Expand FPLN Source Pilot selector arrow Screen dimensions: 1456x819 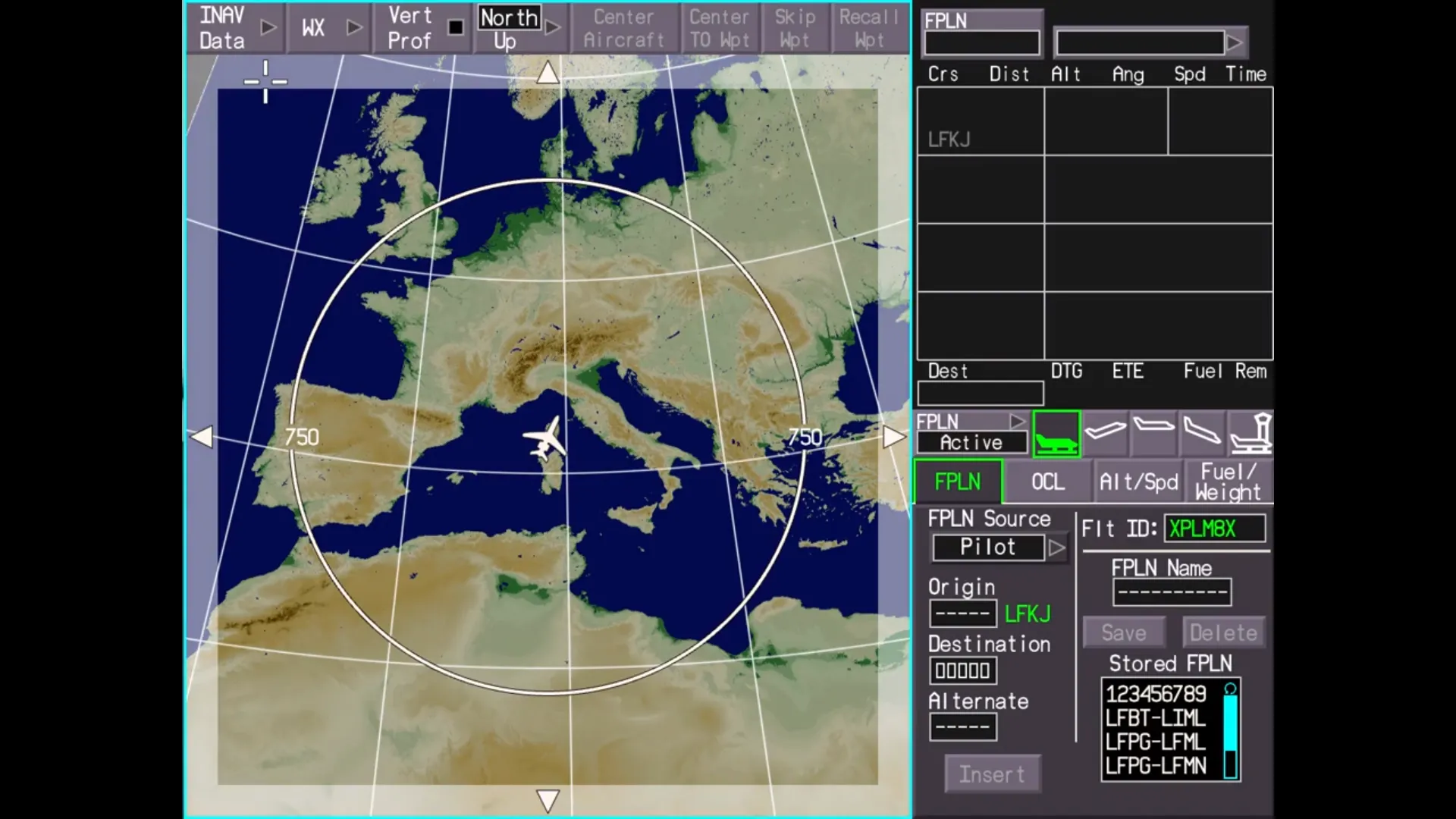[x=1056, y=548]
